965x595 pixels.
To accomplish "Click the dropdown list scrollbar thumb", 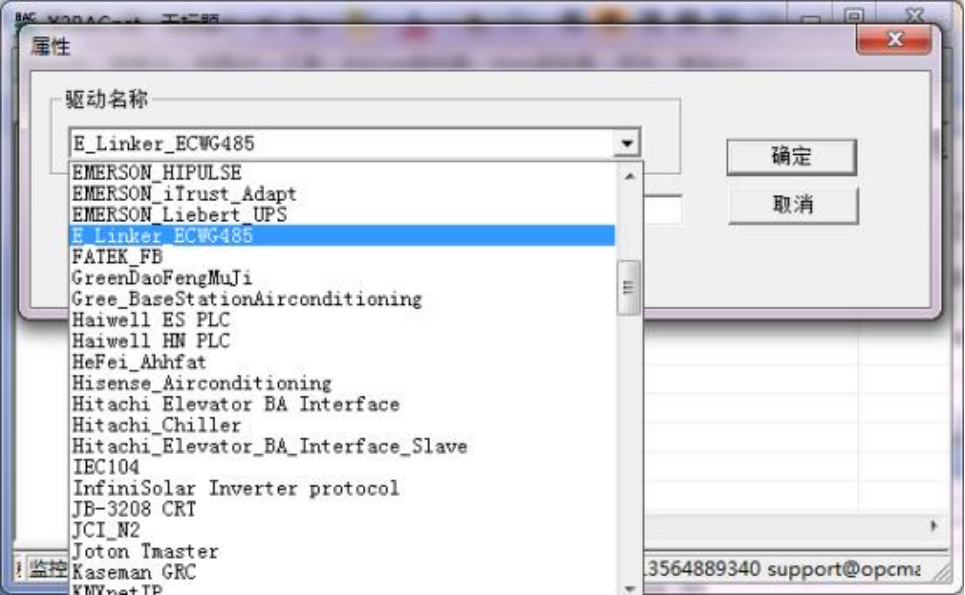I will [x=628, y=287].
